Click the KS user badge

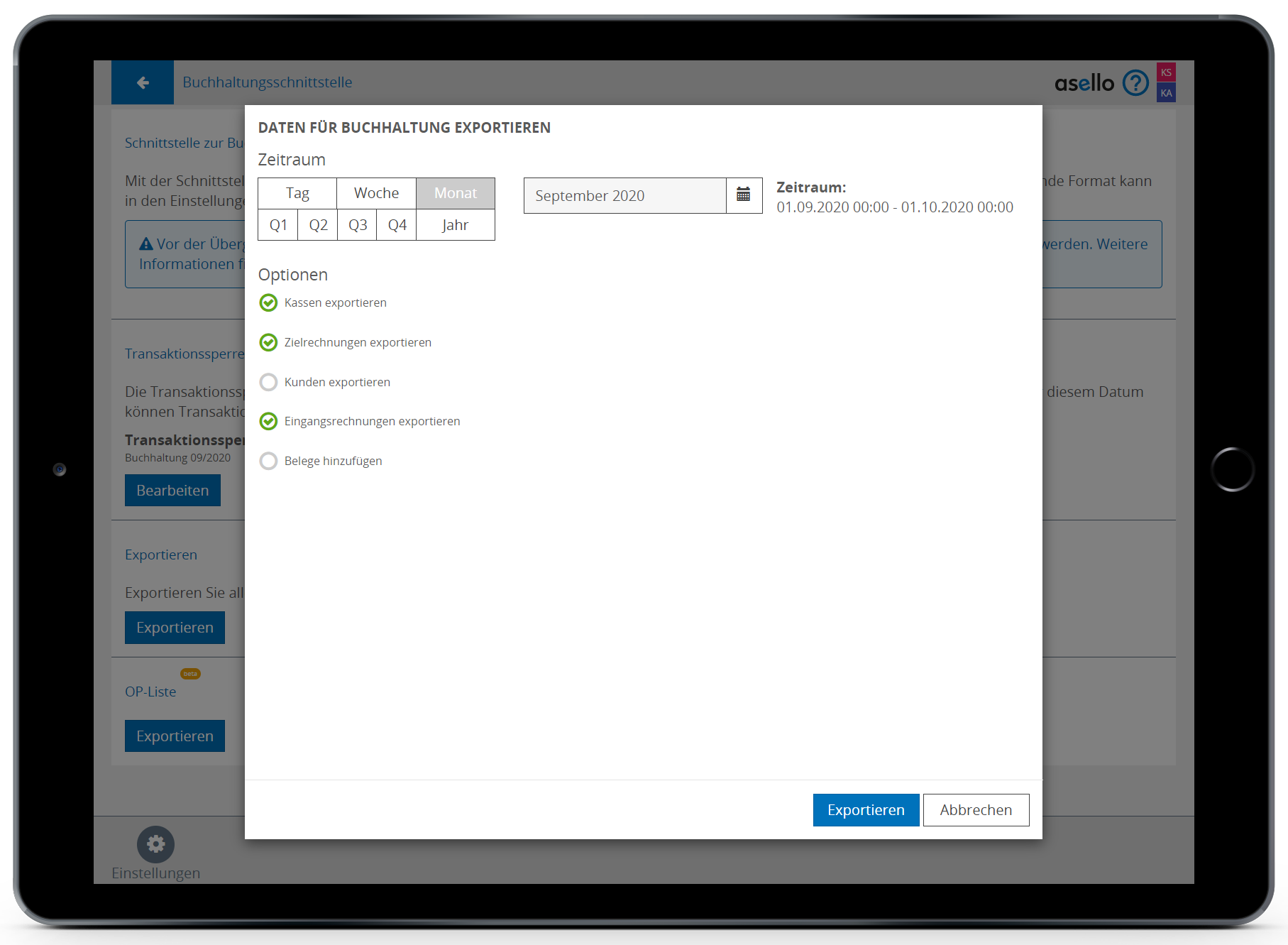[x=1166, y=72]
